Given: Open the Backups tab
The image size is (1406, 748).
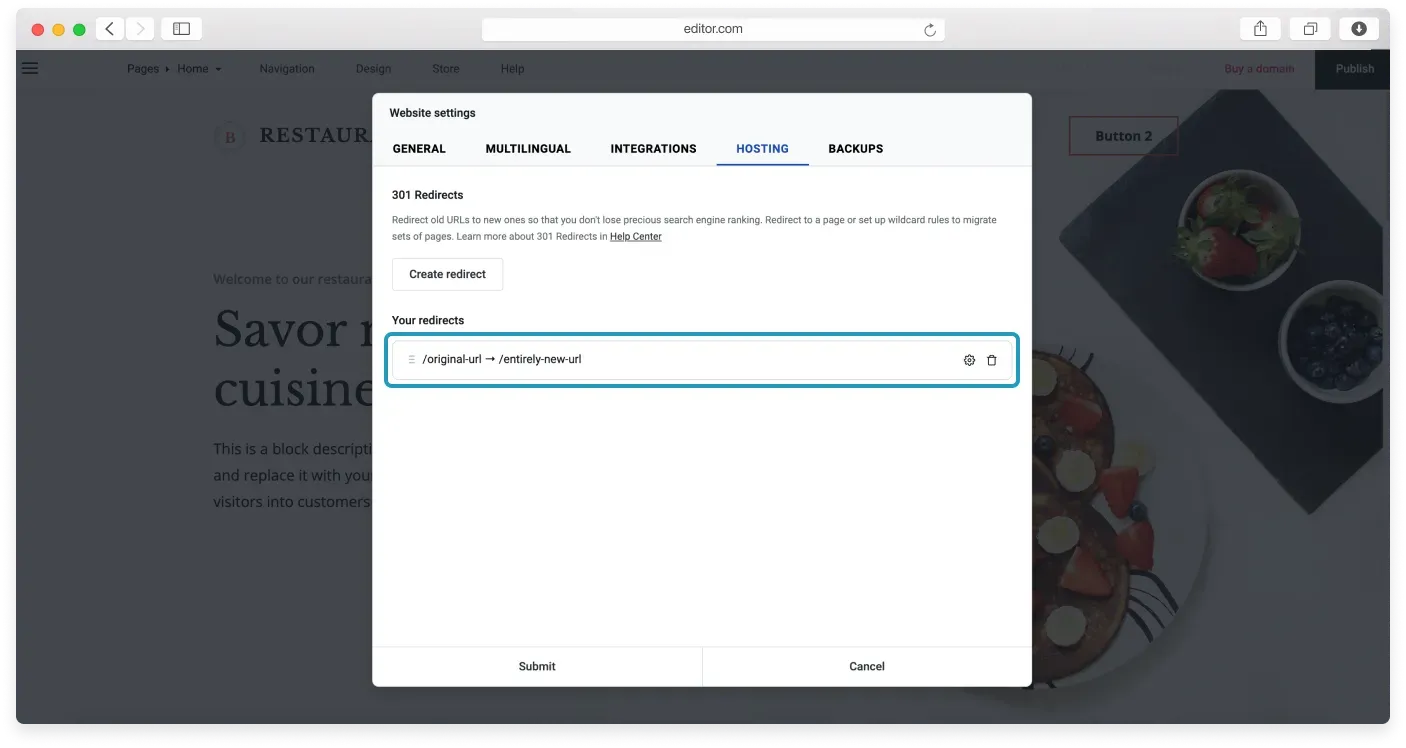Looking at the screenshot, I should click(x=855, y=149).
